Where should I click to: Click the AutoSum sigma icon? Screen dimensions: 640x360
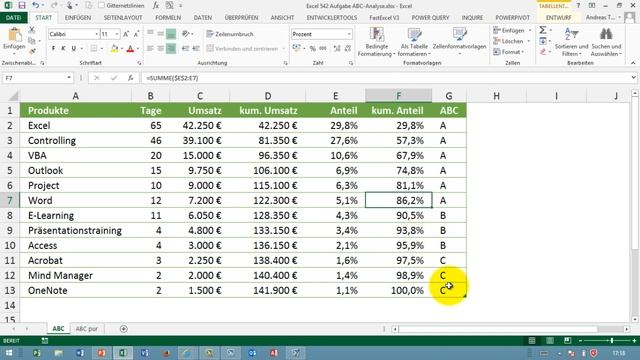543,30
